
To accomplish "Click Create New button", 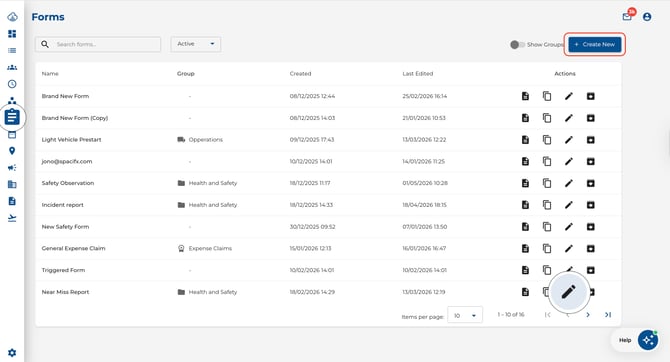I will click(595, 44).
